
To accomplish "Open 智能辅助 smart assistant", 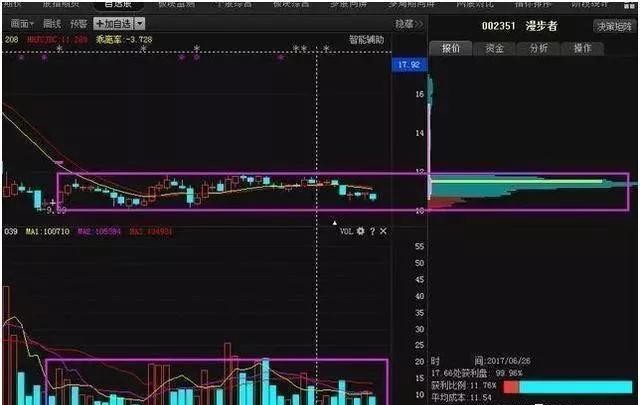I will click(367, 40).
